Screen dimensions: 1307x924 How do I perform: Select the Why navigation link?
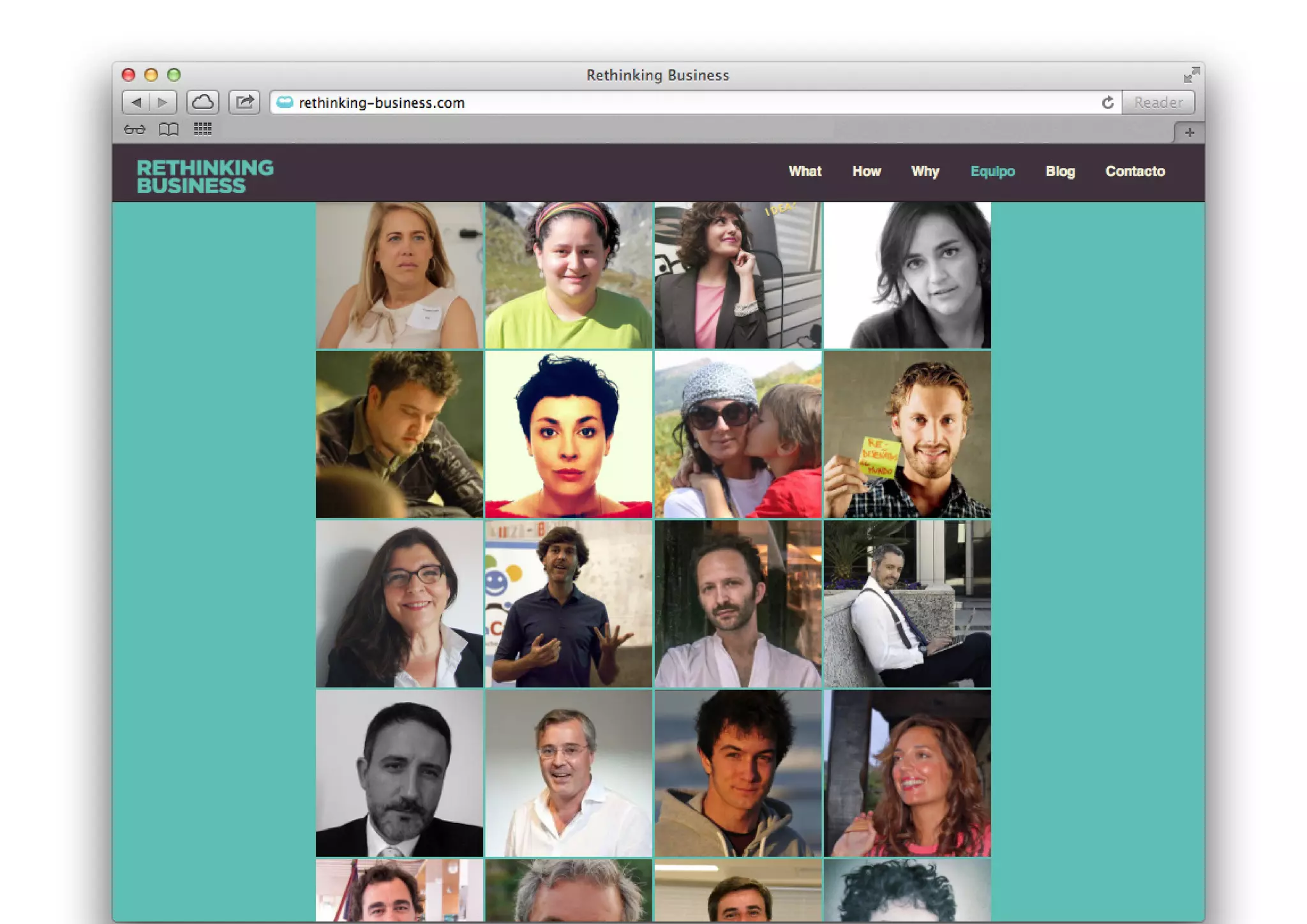925,171
